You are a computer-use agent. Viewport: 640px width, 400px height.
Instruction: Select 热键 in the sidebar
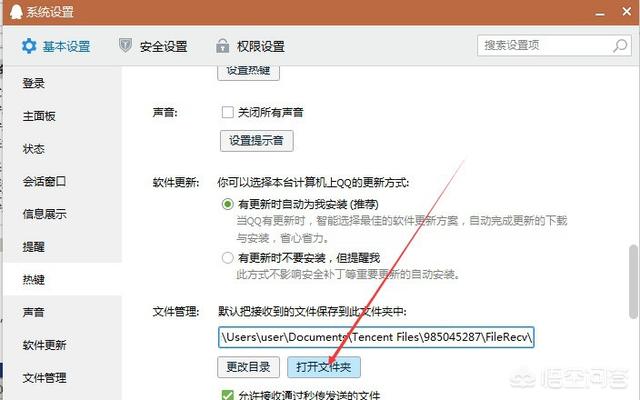click(x=62, y=280)
